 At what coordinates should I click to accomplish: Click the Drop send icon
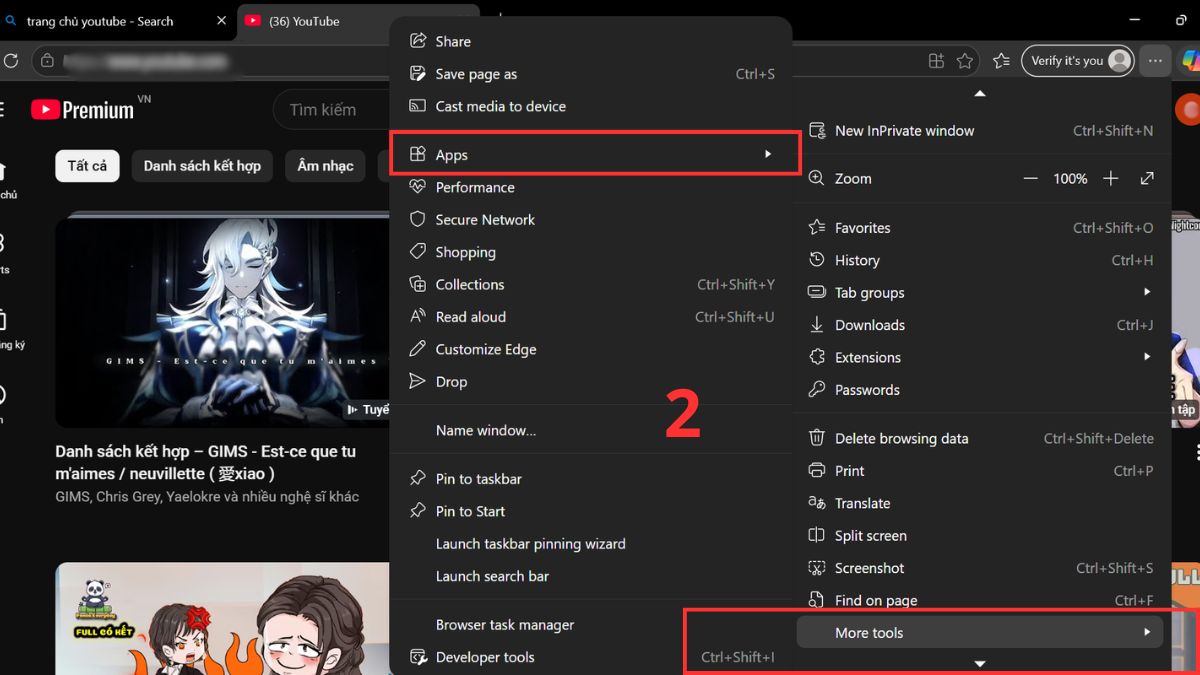click(418, 381)
